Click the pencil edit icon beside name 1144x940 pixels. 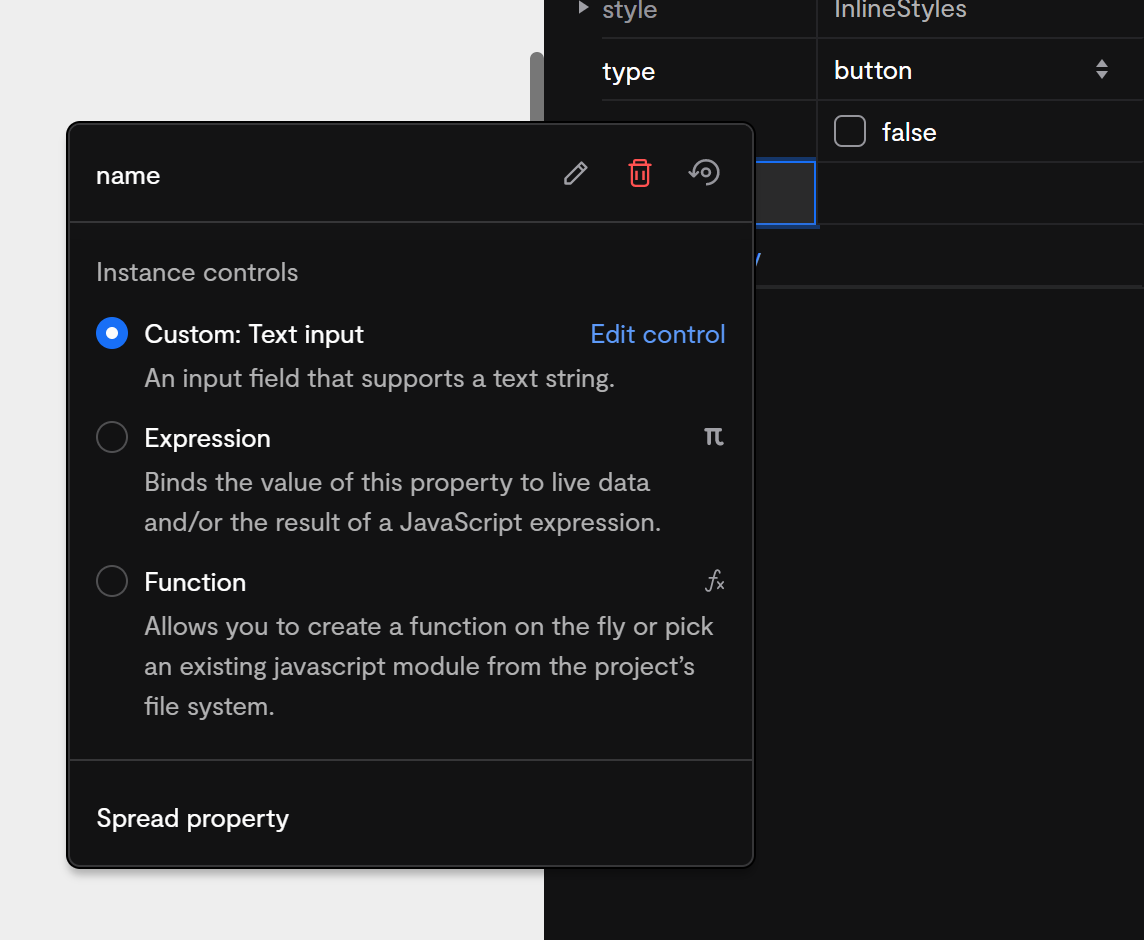pyautogui.click(x=576, y=174)
